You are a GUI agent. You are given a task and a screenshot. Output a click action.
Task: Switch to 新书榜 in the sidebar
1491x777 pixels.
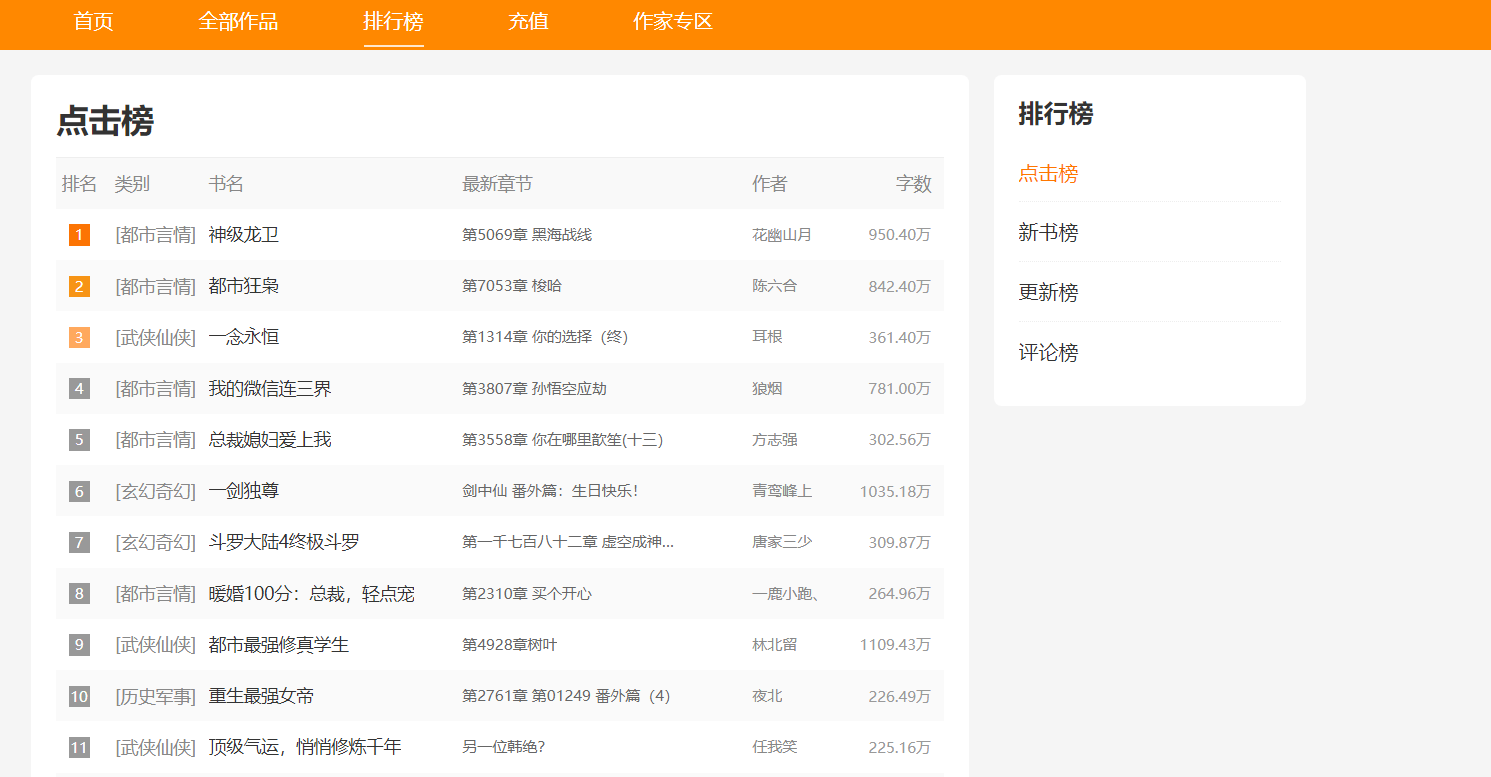(x=1048, y=232)
